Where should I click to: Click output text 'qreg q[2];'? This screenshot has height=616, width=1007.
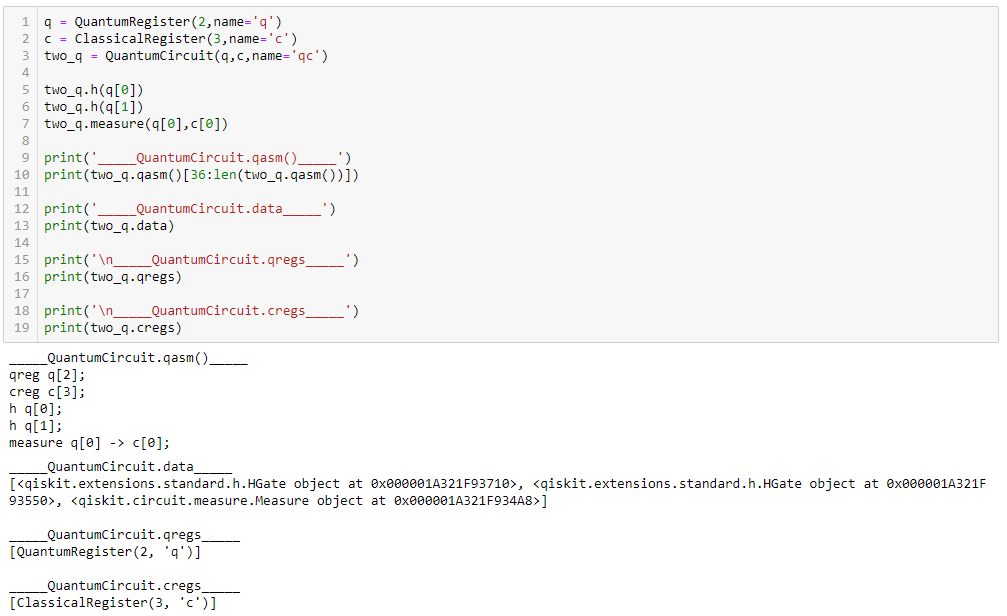click(47, 375)
